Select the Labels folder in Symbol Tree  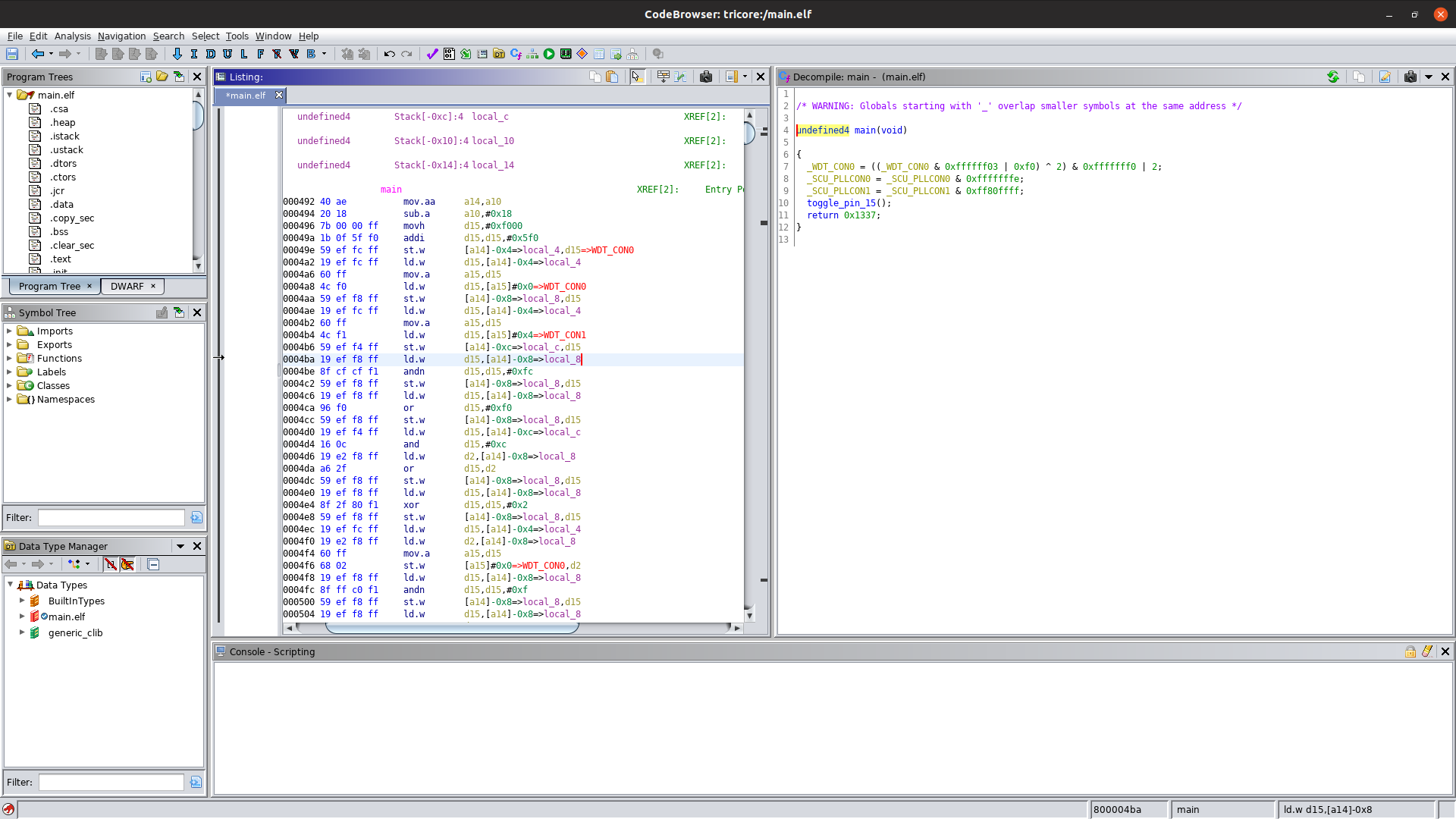click(x=52, y=372)
